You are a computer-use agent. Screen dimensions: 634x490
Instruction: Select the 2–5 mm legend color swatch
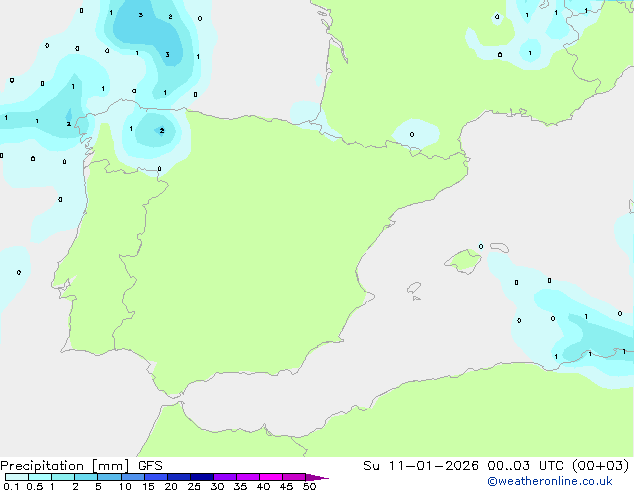86,477
